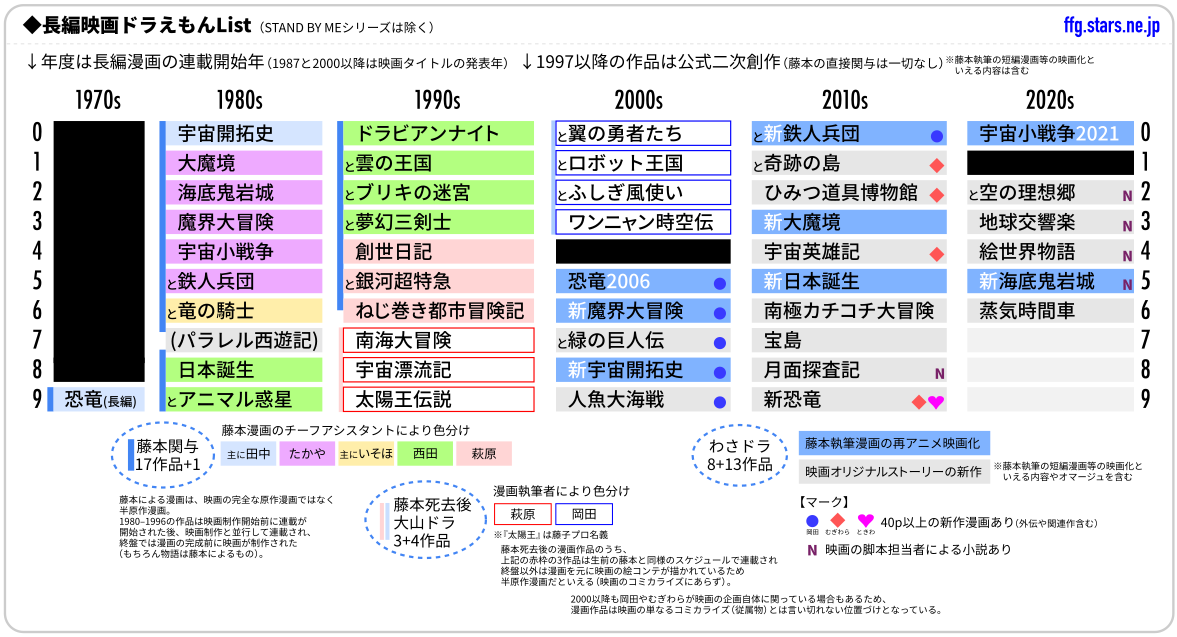
Task: Click the 映画オリジナルストーリーの新作 gray legend box
Action: [x=893, y=472]
